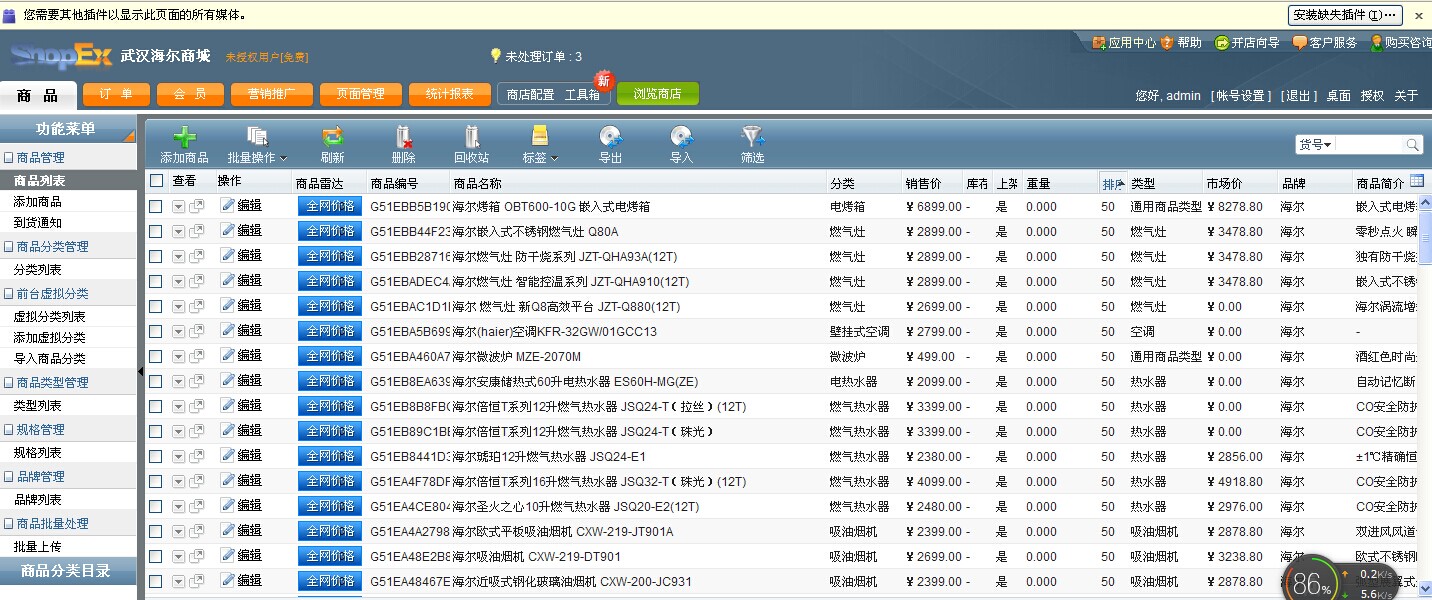Viewport: 1432px width, 600px height.
Task: Click the 浏览商店 green button
Action: (x=657, y=94)
